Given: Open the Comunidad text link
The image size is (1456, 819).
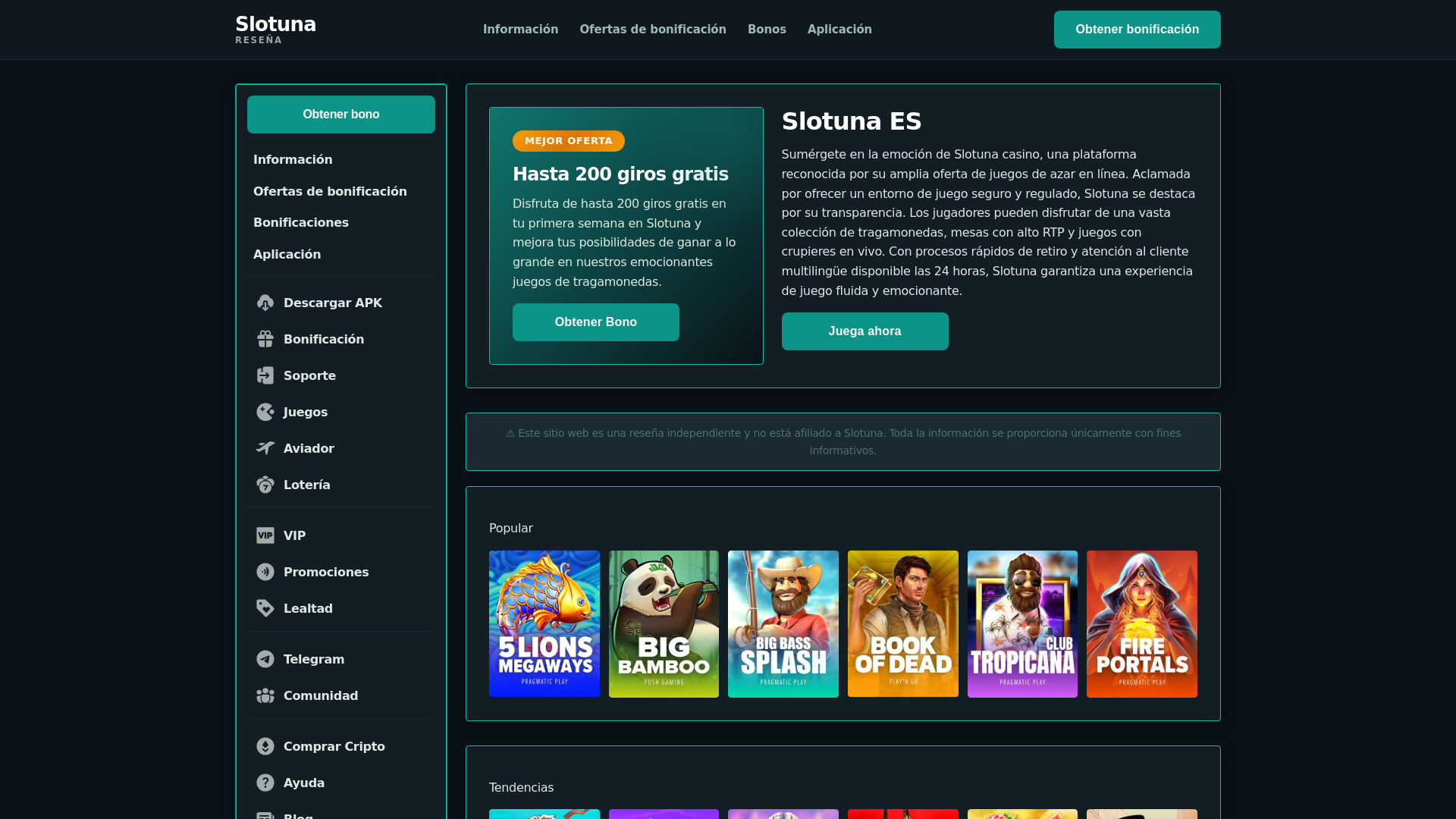Looking at the screenshot, I should pos(321,696).
